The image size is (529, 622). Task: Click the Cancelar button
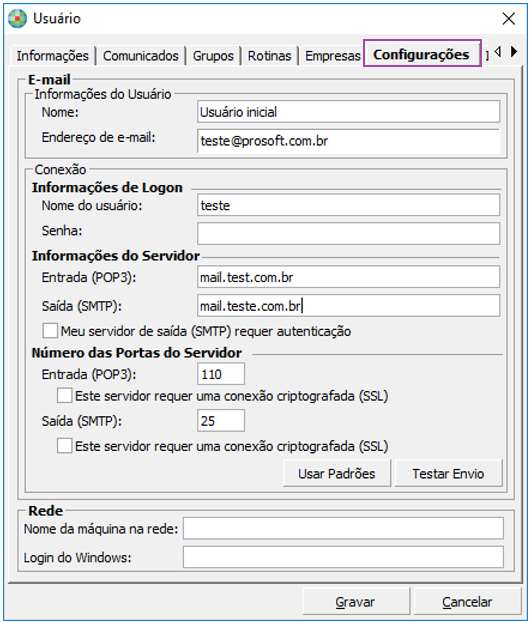coord(467,602)
